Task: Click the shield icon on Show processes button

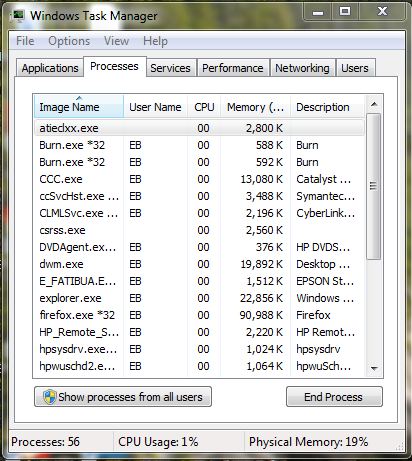Action: [x=50, y=397]
